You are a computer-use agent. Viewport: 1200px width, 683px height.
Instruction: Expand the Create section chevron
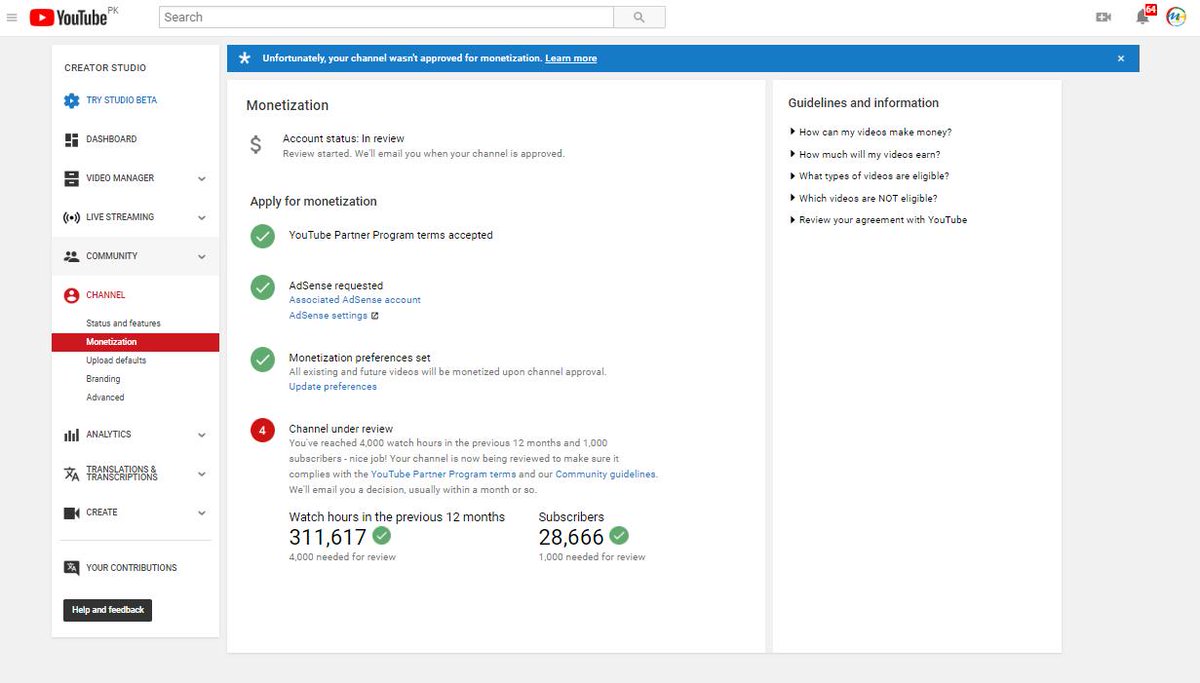click(202, 513)
